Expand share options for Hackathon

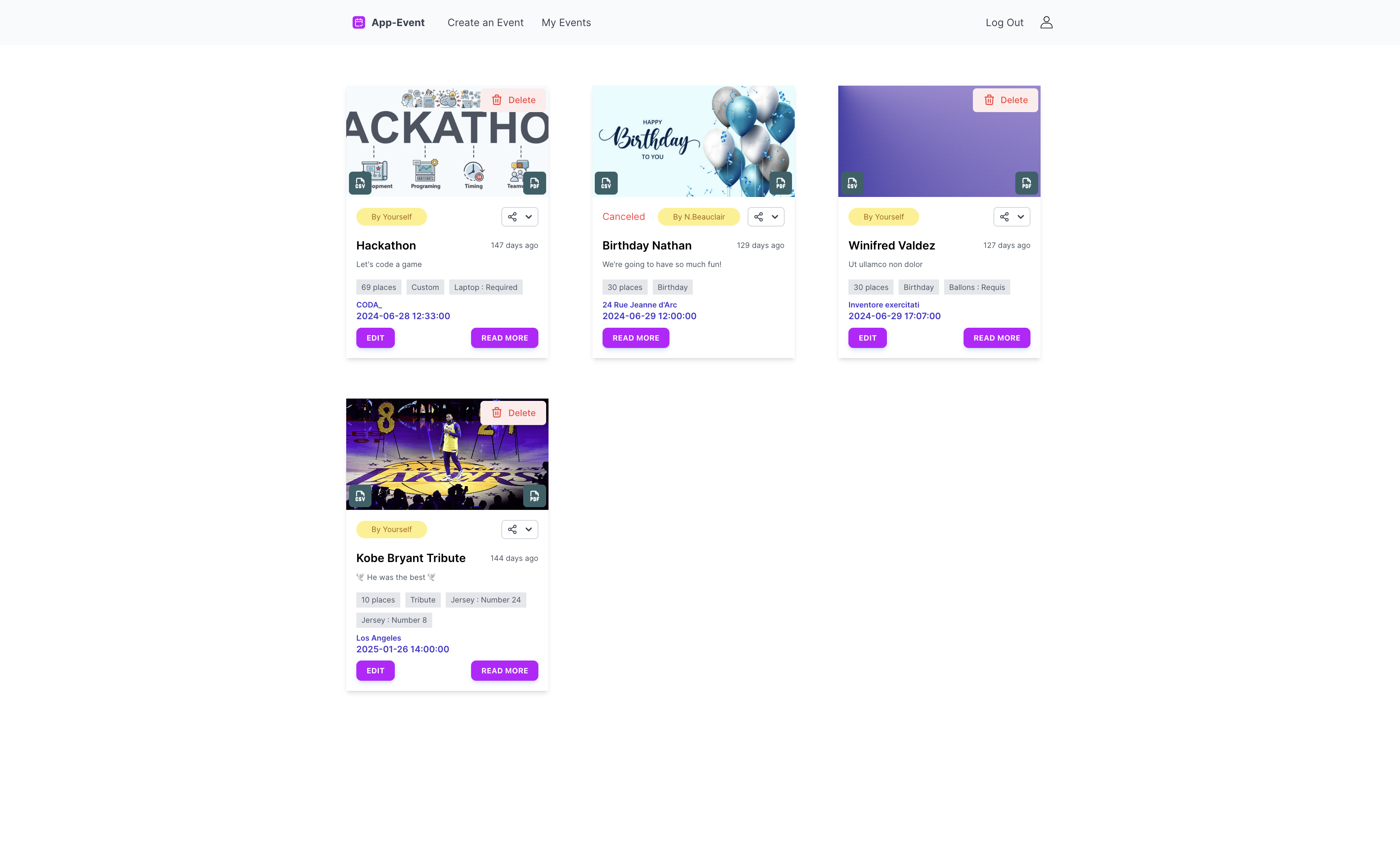pos(520,217)
